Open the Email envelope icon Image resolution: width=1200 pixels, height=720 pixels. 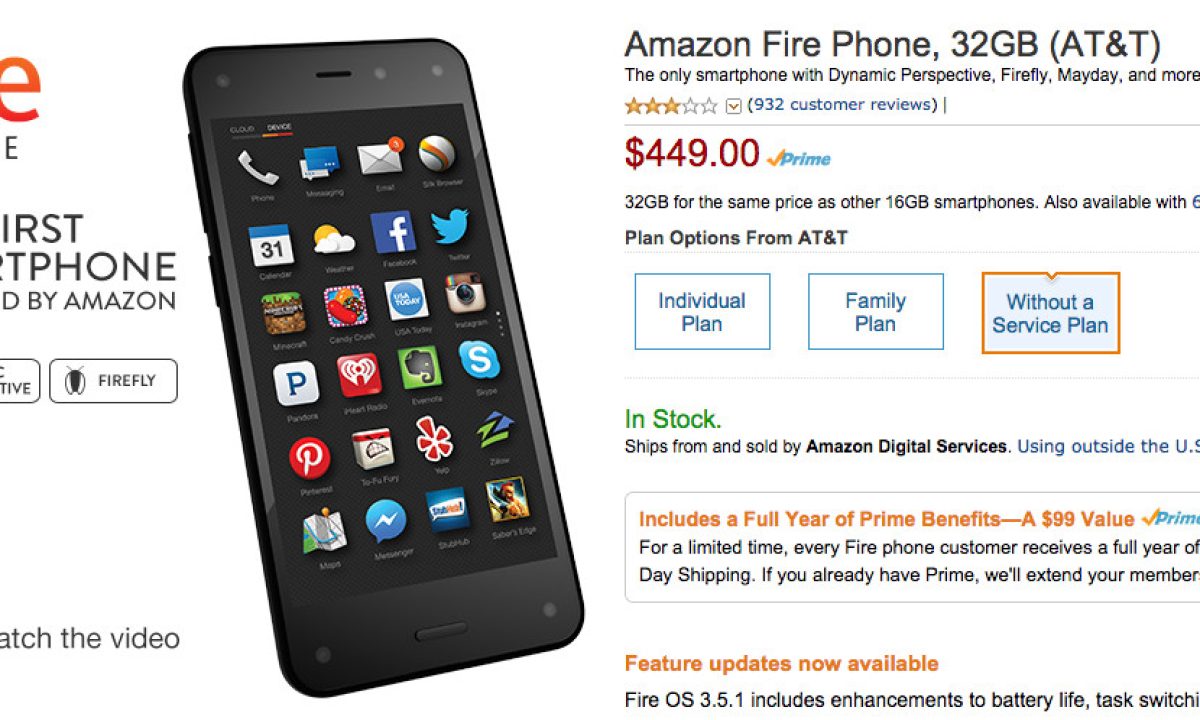pos(380,158)
